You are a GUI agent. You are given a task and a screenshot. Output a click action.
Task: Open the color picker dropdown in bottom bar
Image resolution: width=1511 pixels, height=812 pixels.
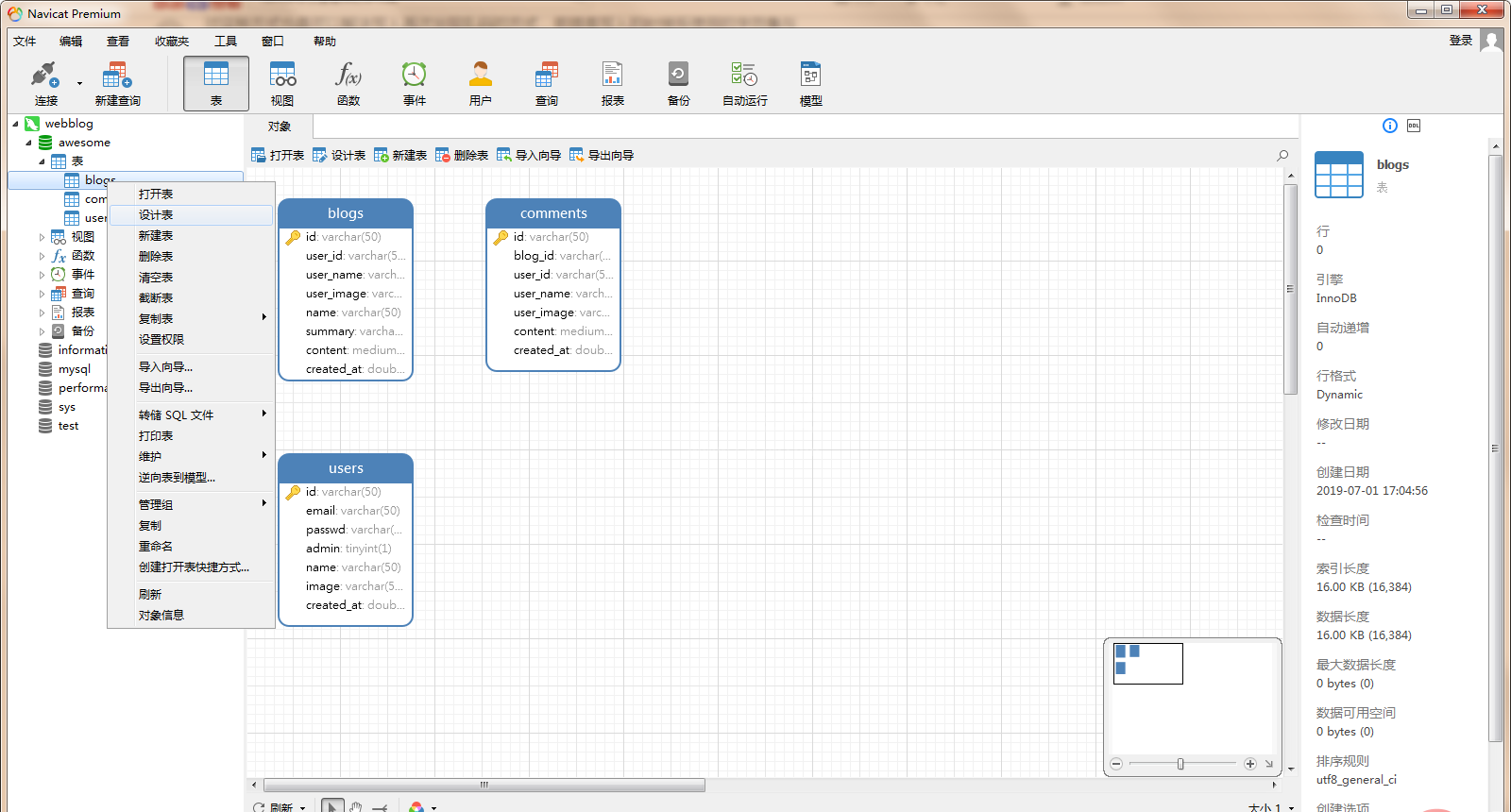pyautogui.click(x=434, y=808)
